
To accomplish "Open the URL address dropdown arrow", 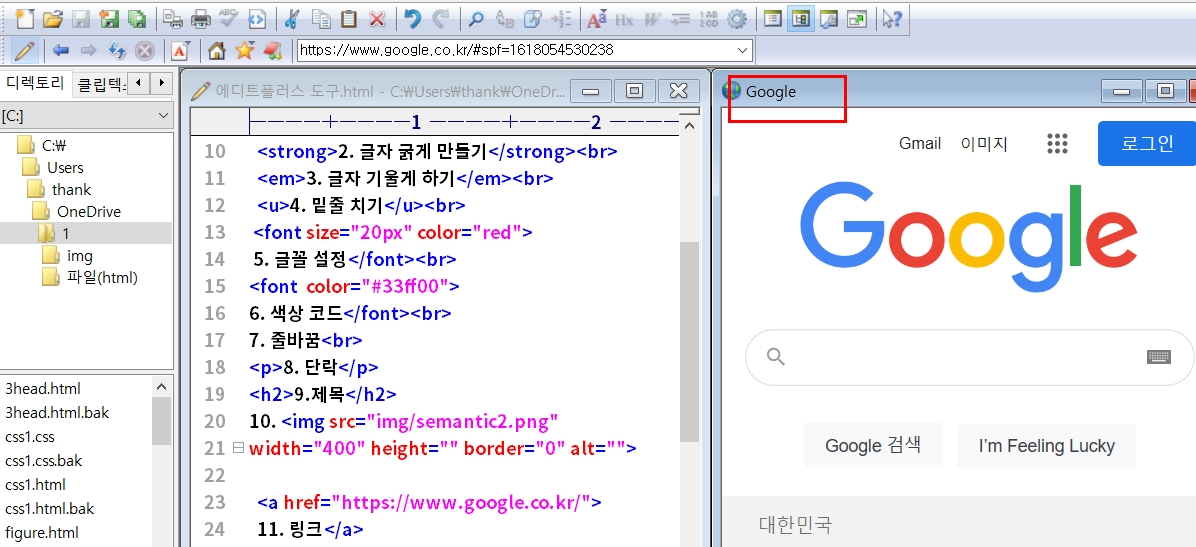I will [x=743, y=50].
